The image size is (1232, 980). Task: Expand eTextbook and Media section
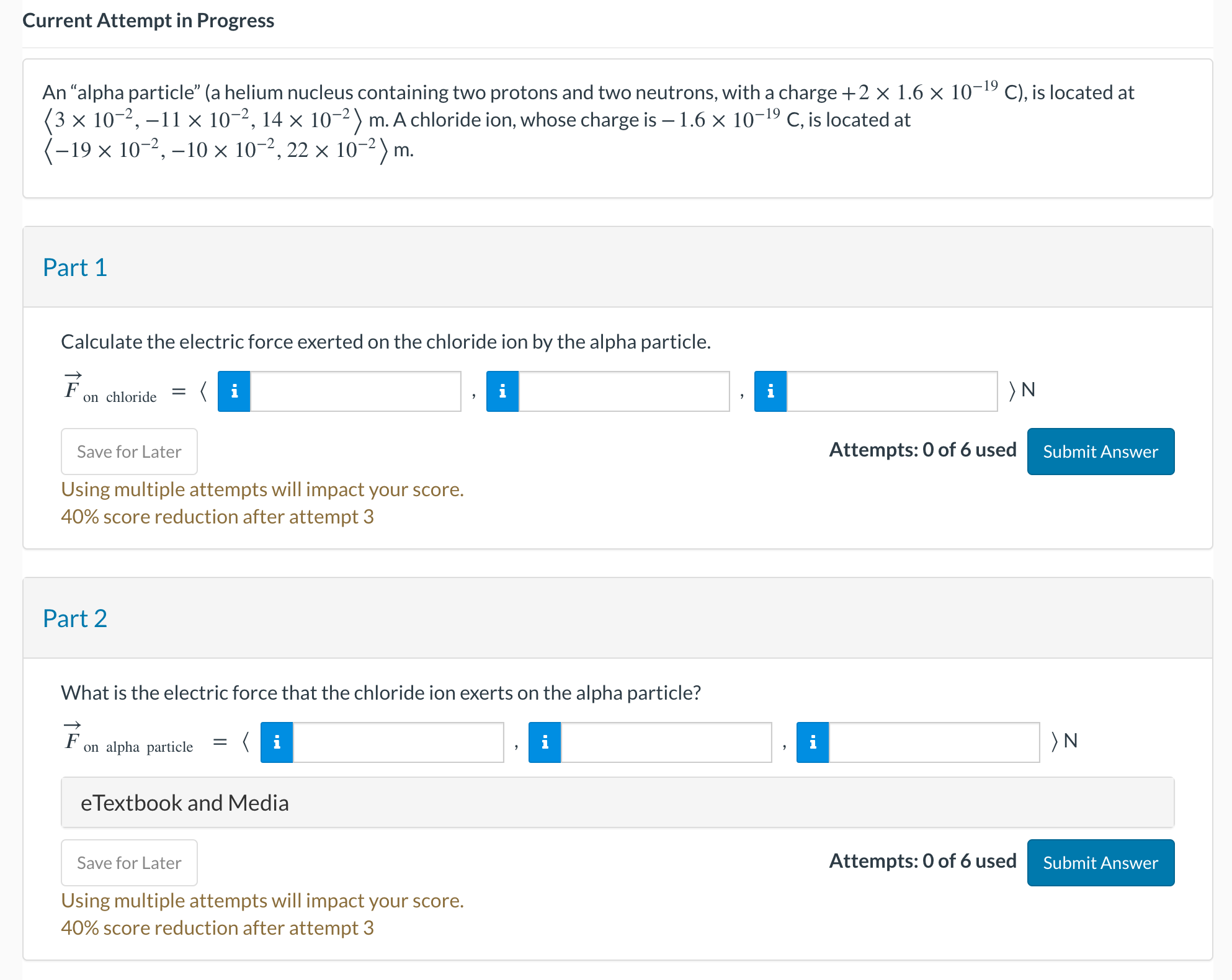coord(185,803)
